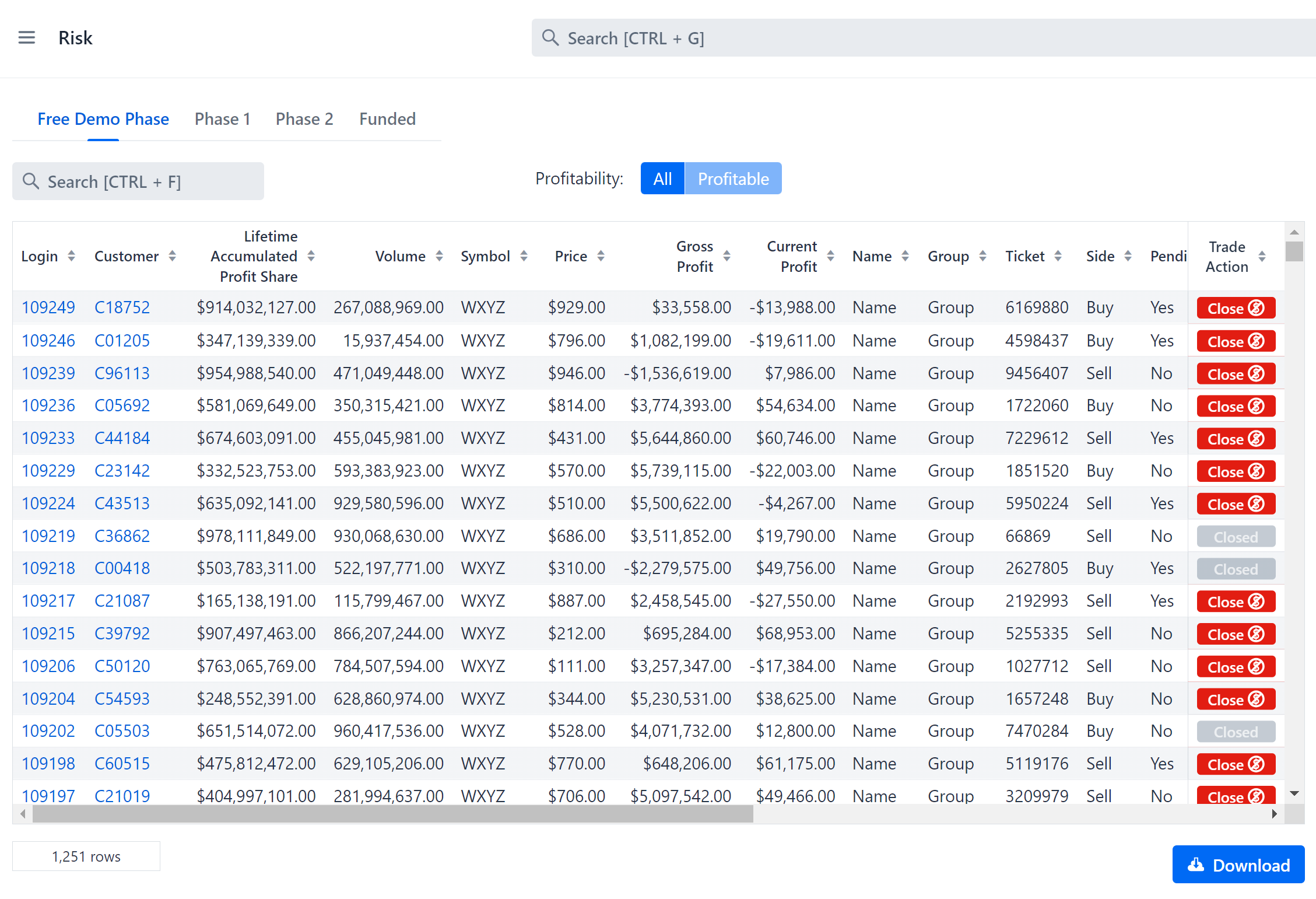Sort by Lifetime Accumulated Profit Share
1316x899 pixels.
[311, 256]
